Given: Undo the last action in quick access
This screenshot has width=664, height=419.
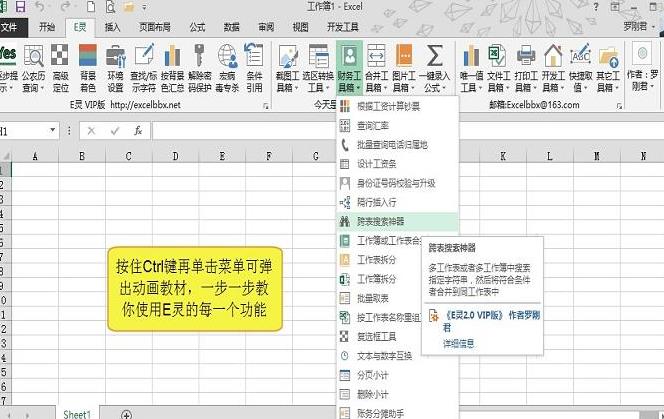Looking at the screenshot, I should coord(40,7).
